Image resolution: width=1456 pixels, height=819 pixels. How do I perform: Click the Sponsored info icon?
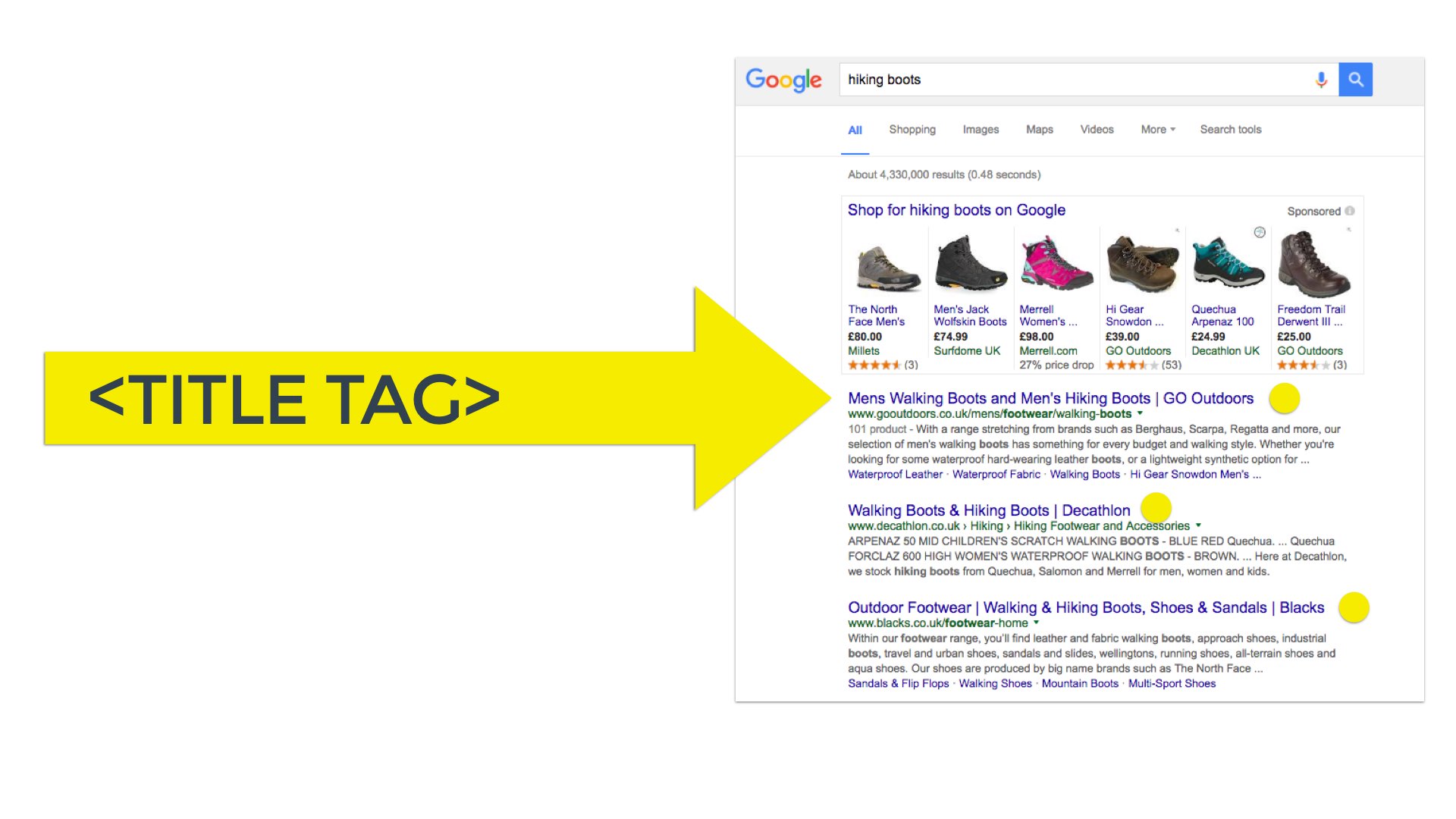(1350, 211)
